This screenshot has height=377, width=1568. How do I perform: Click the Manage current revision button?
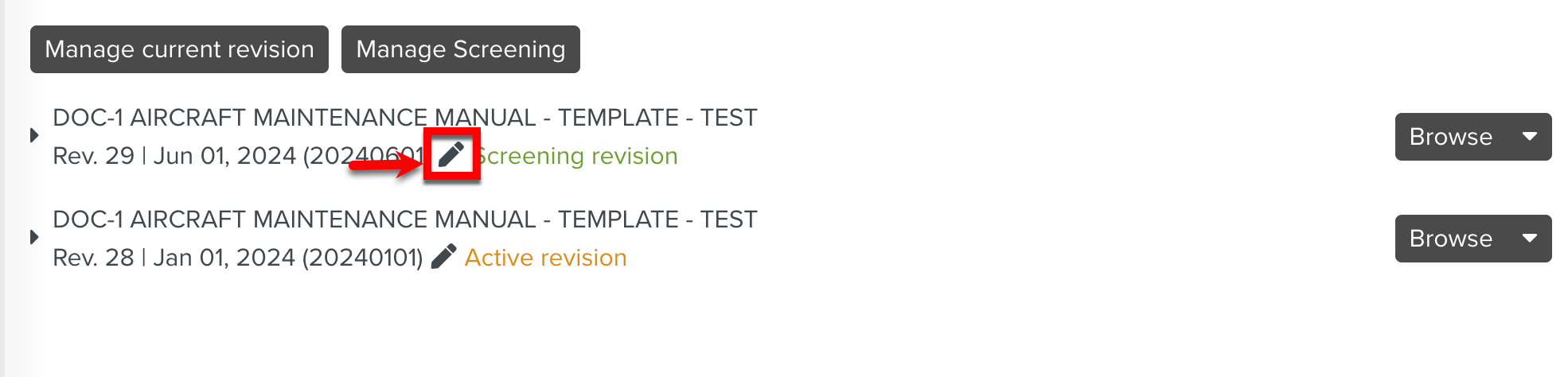point(179,49)
